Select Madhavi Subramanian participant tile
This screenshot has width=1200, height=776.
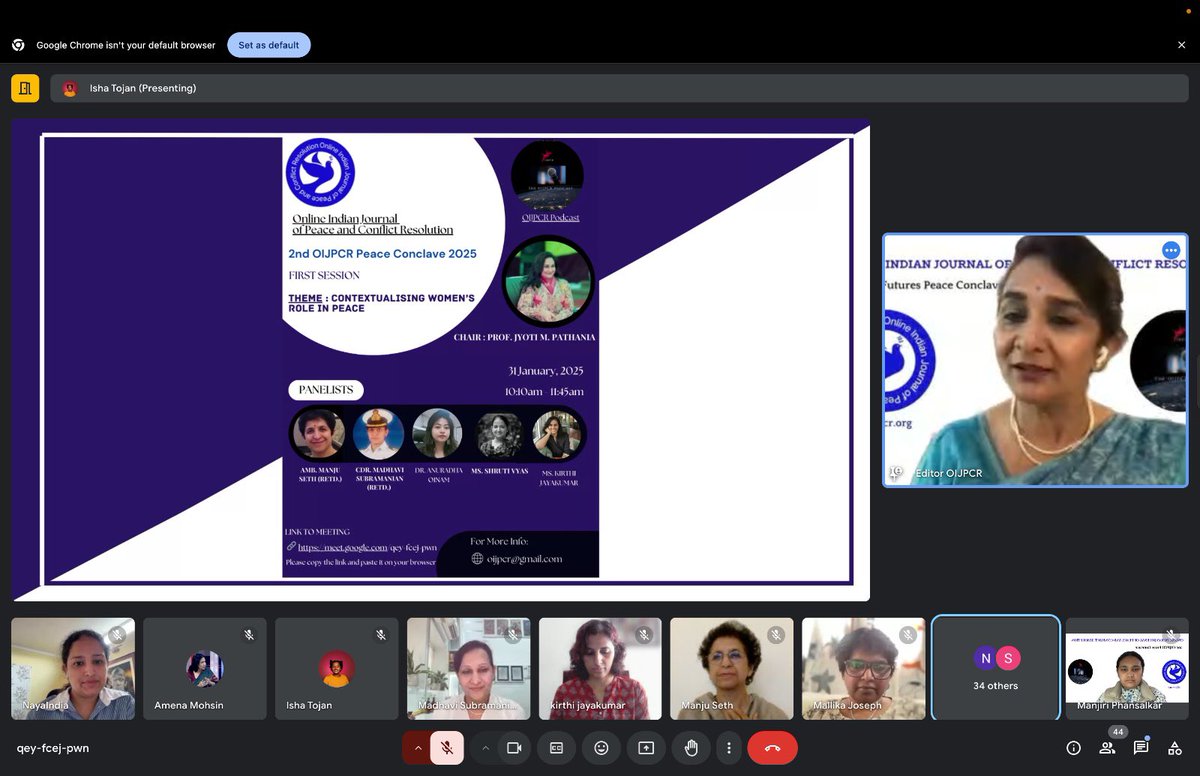pos(469,668)
